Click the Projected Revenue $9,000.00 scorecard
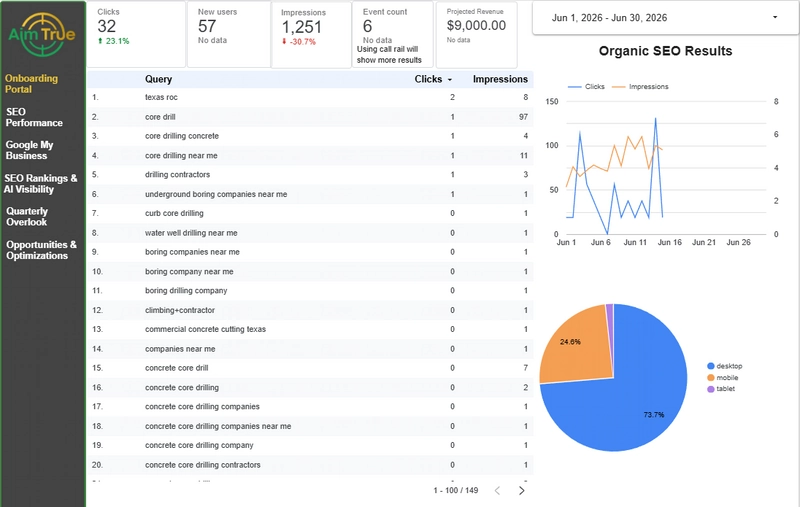The height and width of the screenshot is (507, 800). coord(477,34)
